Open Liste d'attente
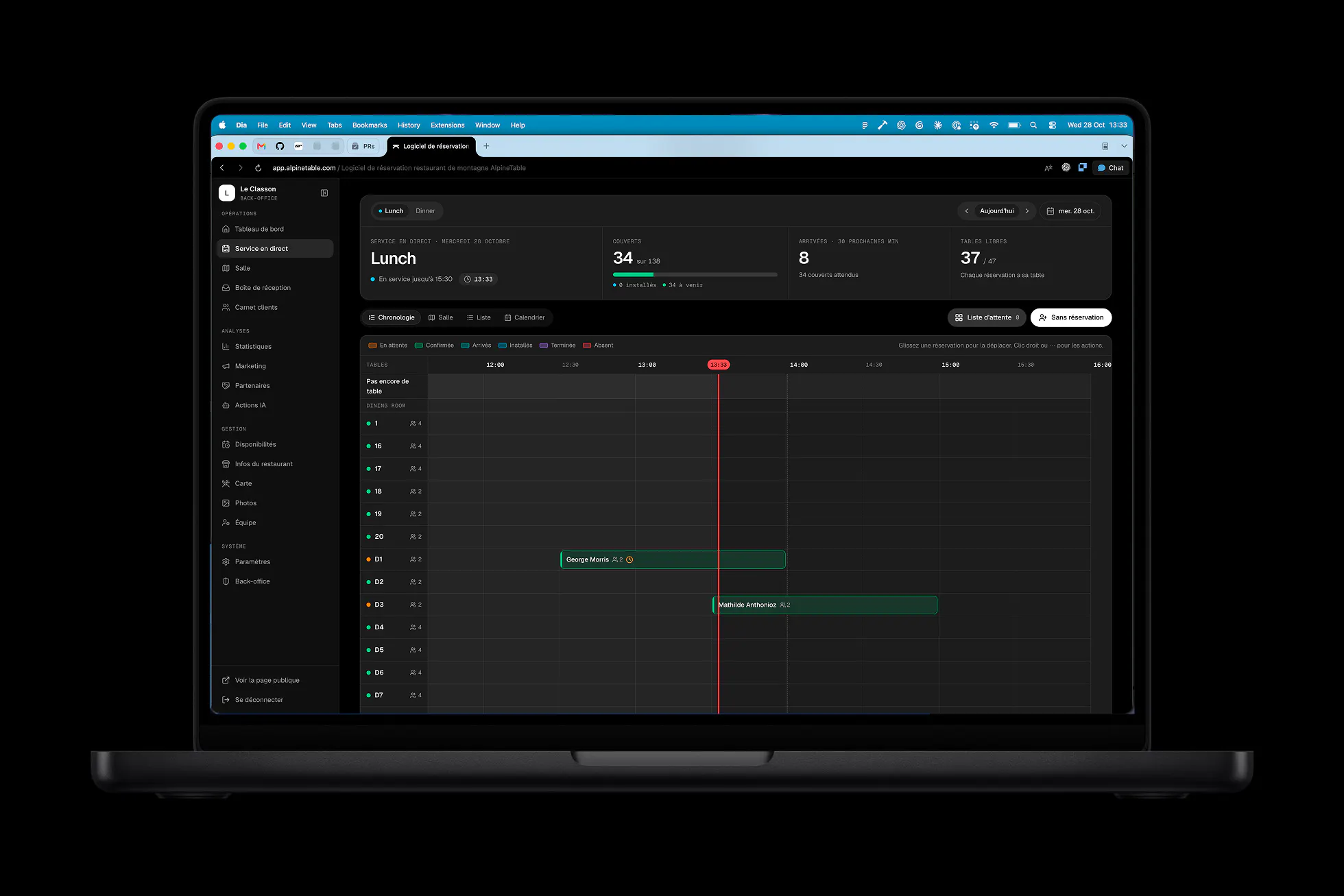This screenshot has width=1344, height=896. tap(987, 317)
